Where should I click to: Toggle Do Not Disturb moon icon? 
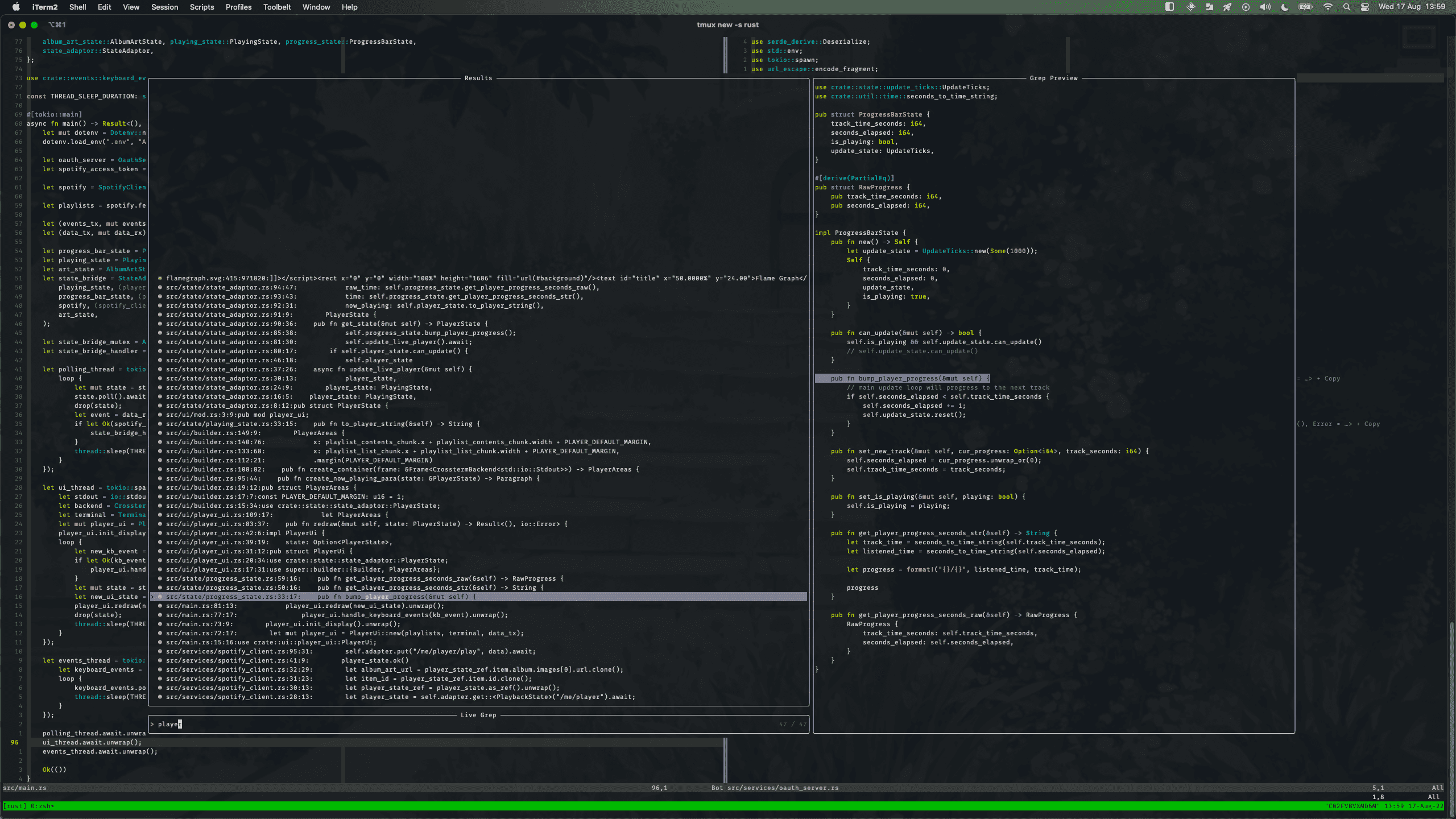tap(1285, 7)
